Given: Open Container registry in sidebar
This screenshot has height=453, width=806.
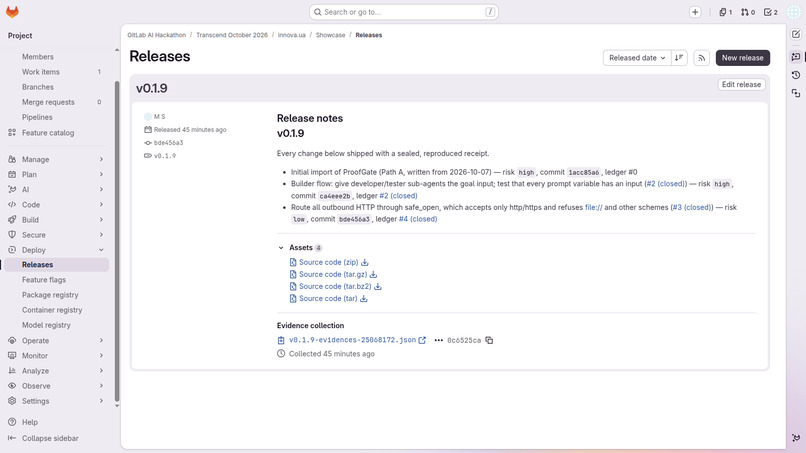Looking at the screenshot, I should pyautogui.click(x=57, y=310).
